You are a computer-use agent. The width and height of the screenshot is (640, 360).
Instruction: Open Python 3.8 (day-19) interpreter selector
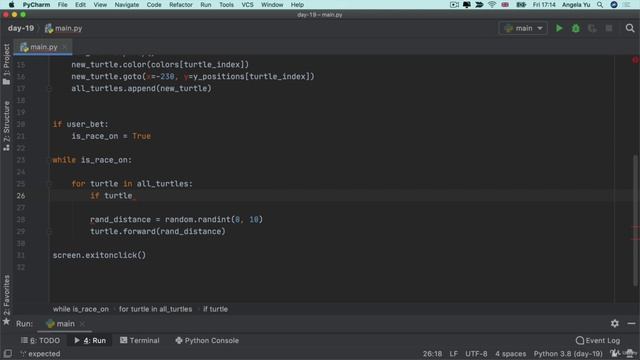568,353
